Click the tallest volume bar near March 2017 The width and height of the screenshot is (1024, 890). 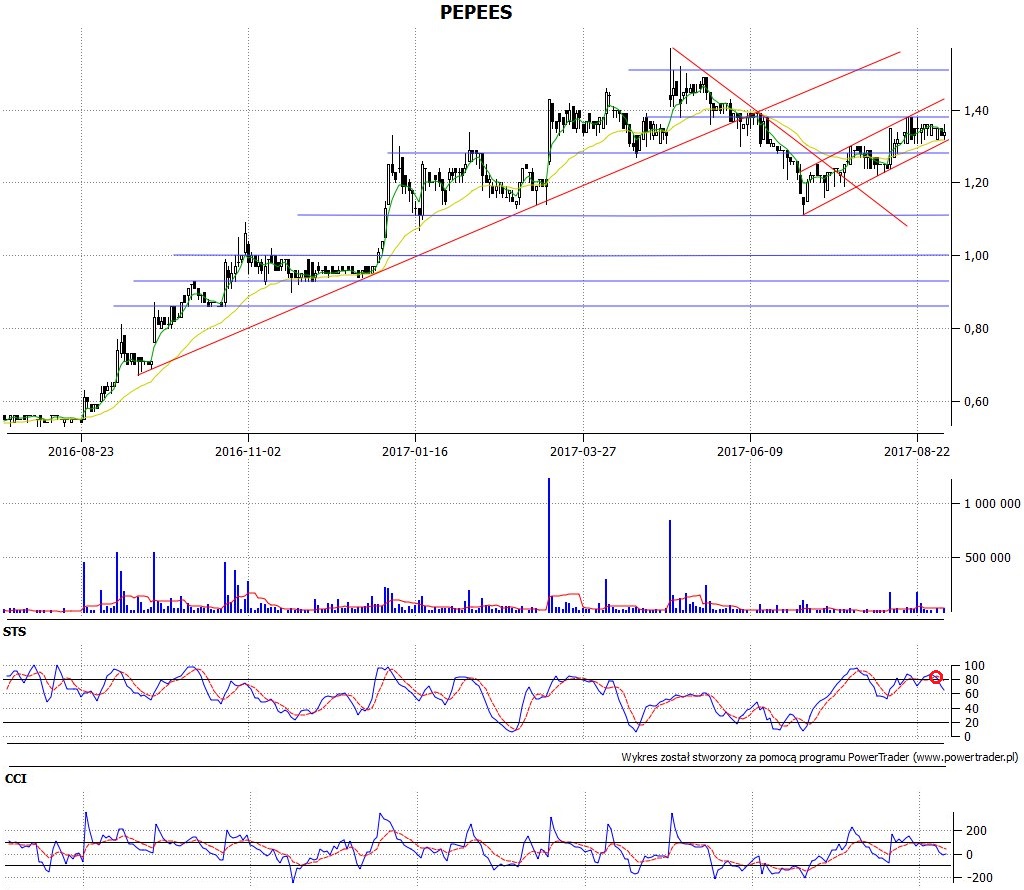(x=549, y=545)
